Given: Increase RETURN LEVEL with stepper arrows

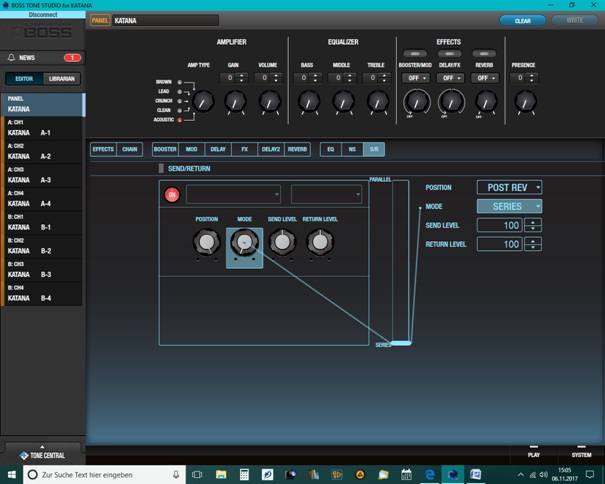Looking at the screenshot, I should click(x=533, y=241).
